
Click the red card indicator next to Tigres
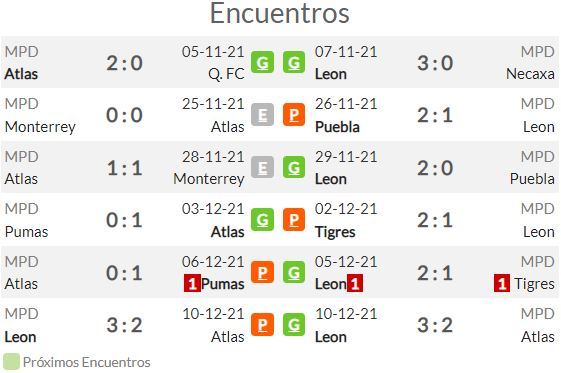coord(502,284)
